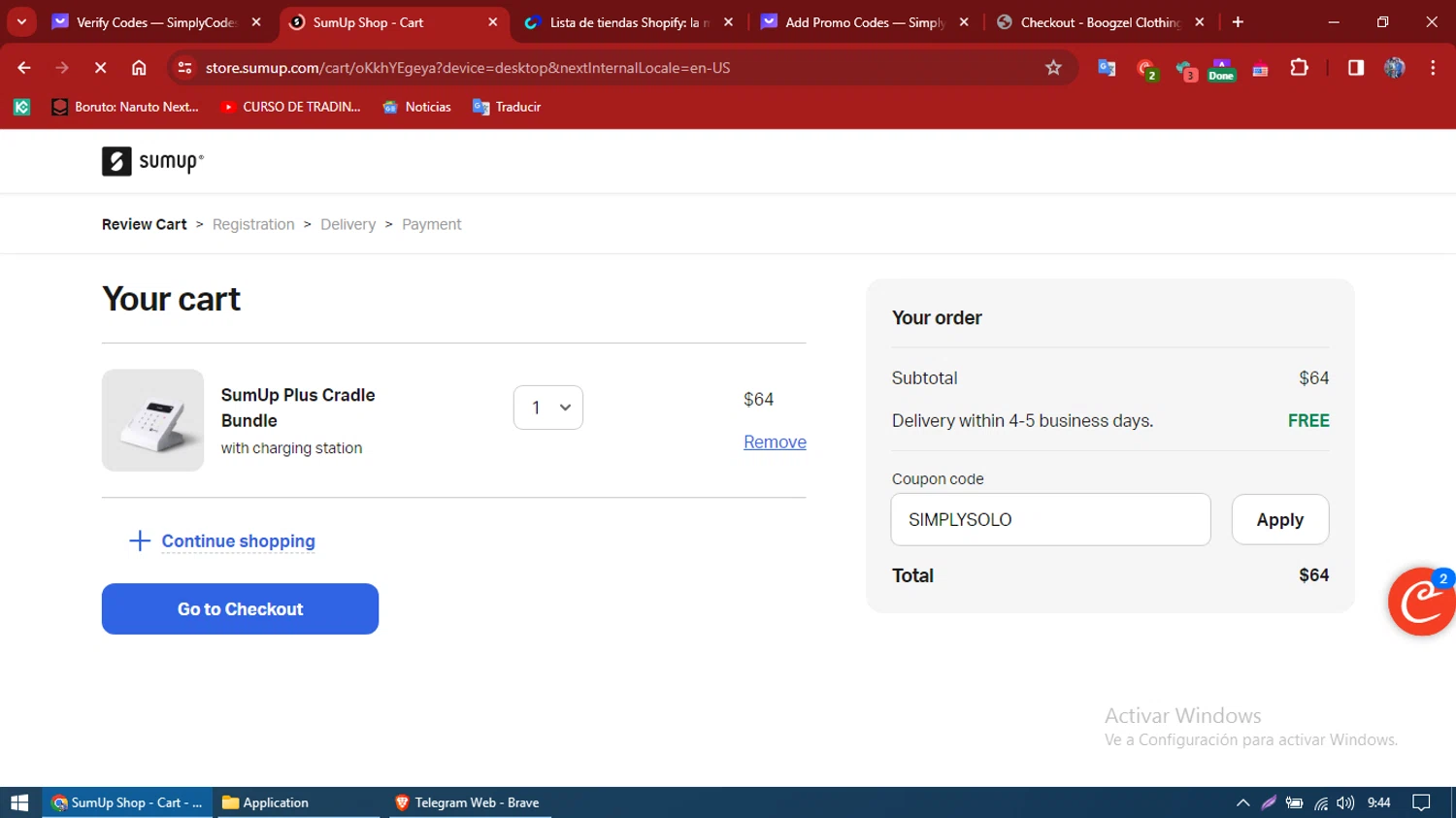Close the Verify Codes tab
The width and height of the screenshot is (1456, 818).
point(256,21)
